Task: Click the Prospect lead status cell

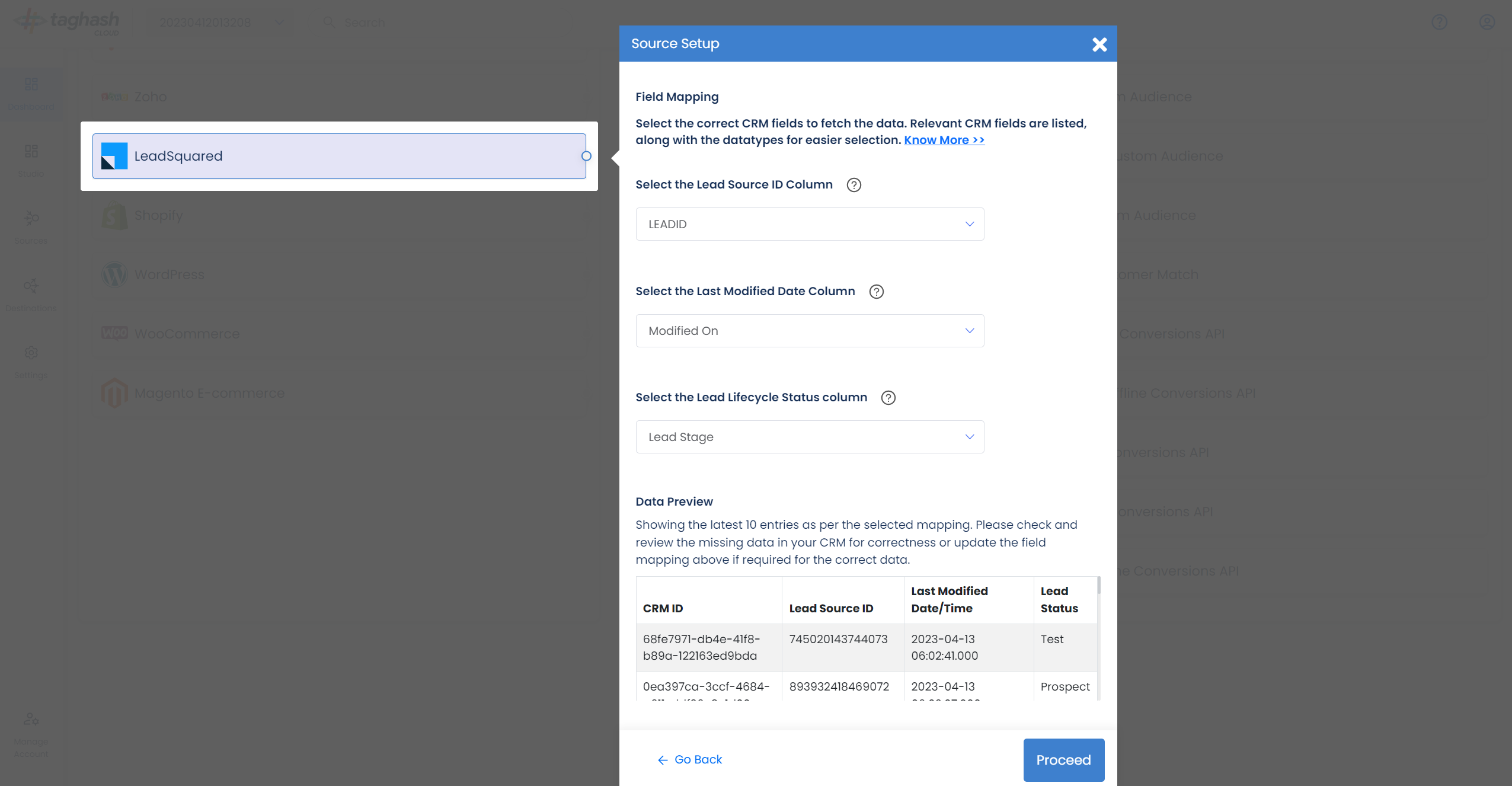Action: [1065, 686]
